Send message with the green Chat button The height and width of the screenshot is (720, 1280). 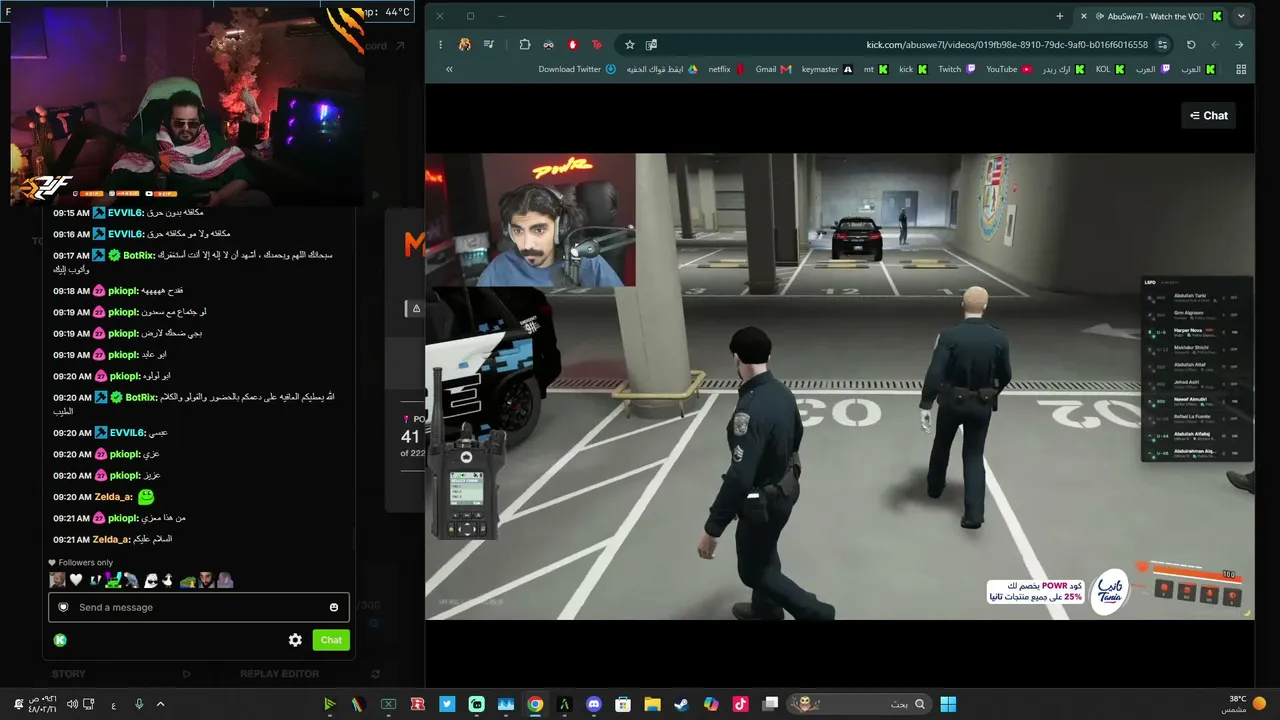pyautogui.click(x=331, y=640)
